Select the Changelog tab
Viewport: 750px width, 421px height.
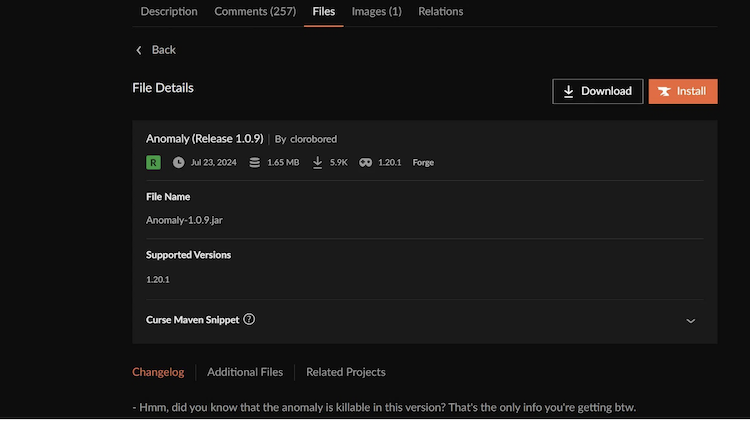pos(158,372)
